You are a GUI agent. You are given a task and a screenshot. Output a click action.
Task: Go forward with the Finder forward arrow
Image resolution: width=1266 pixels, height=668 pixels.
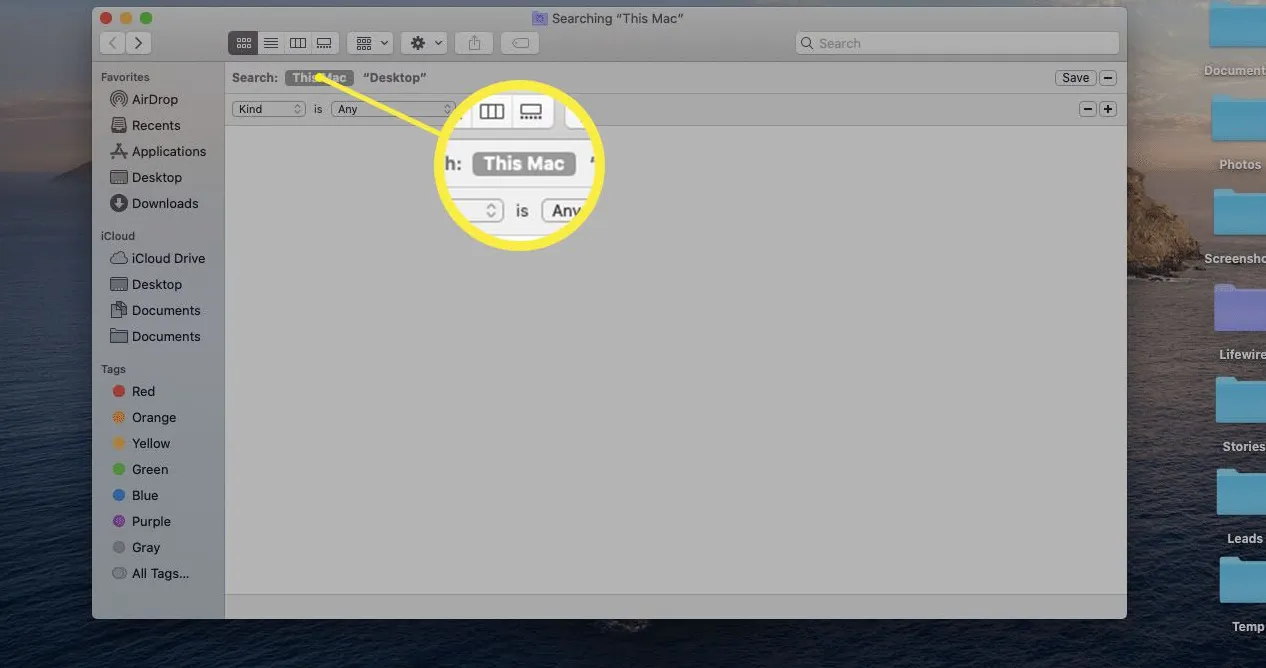[138, 43]
